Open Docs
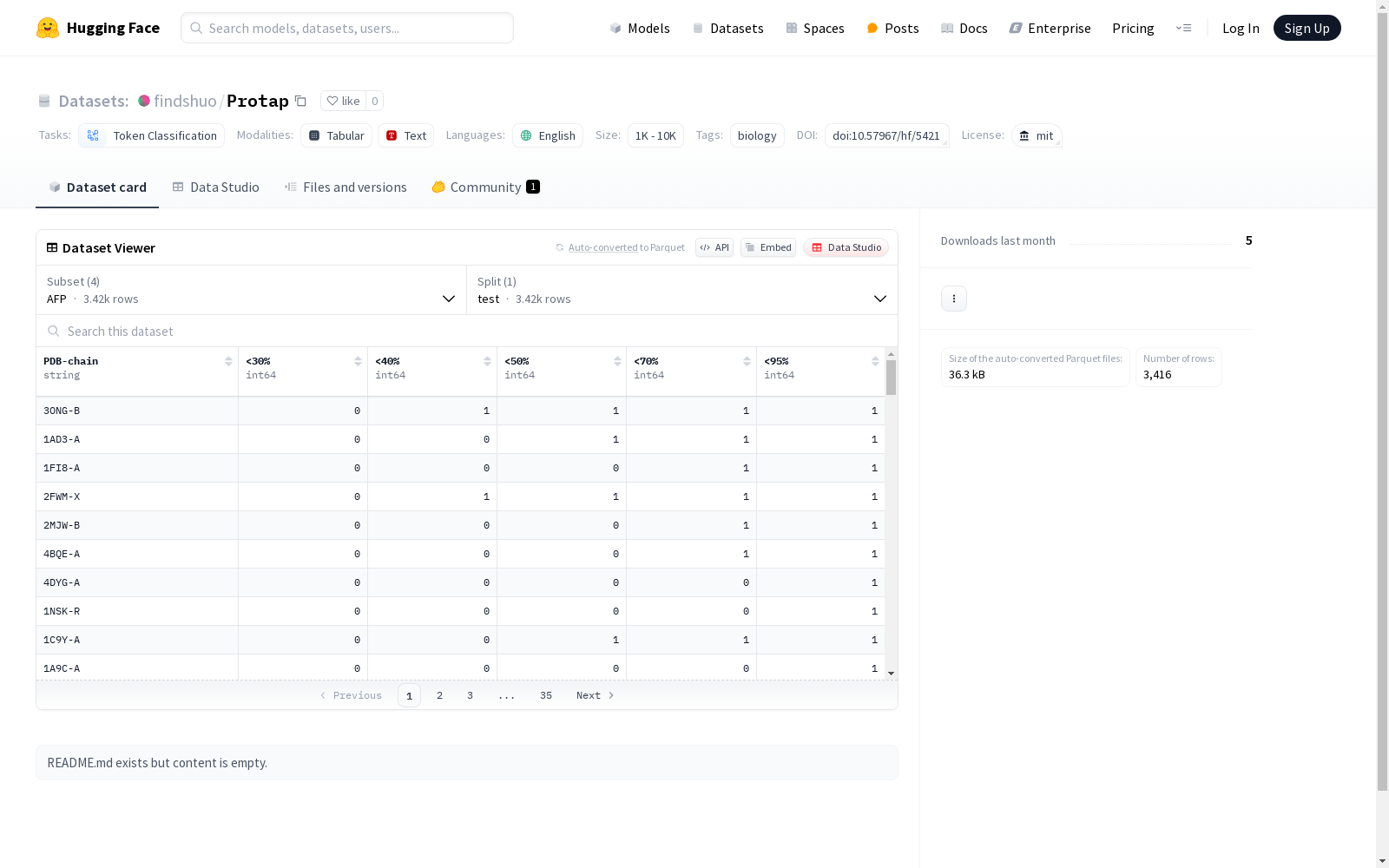Image resolution: width=1389 pixels, height=868 pixels. click(x=964, y=28)
